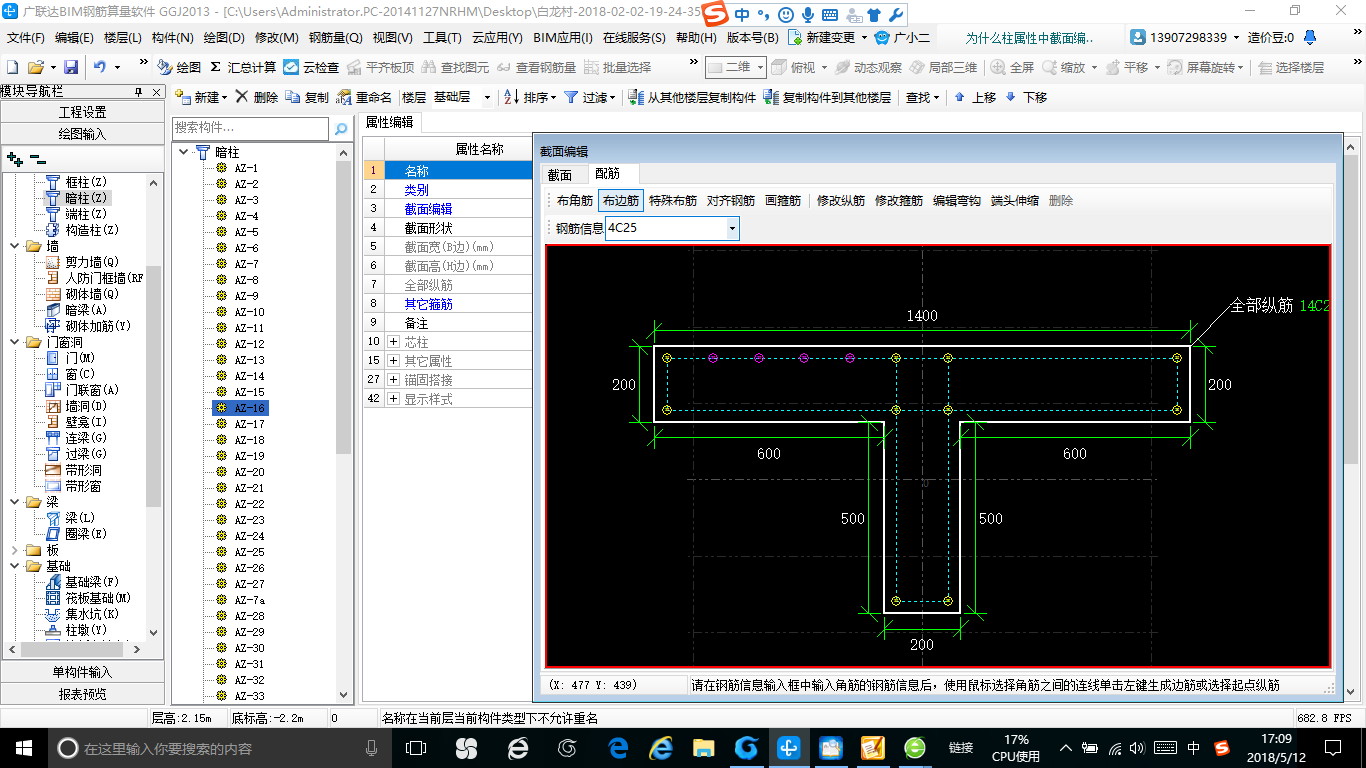Screen dimensions: 1366x768
Task: Open the 云应用(Y) menu
Action: tap(497, 38)
